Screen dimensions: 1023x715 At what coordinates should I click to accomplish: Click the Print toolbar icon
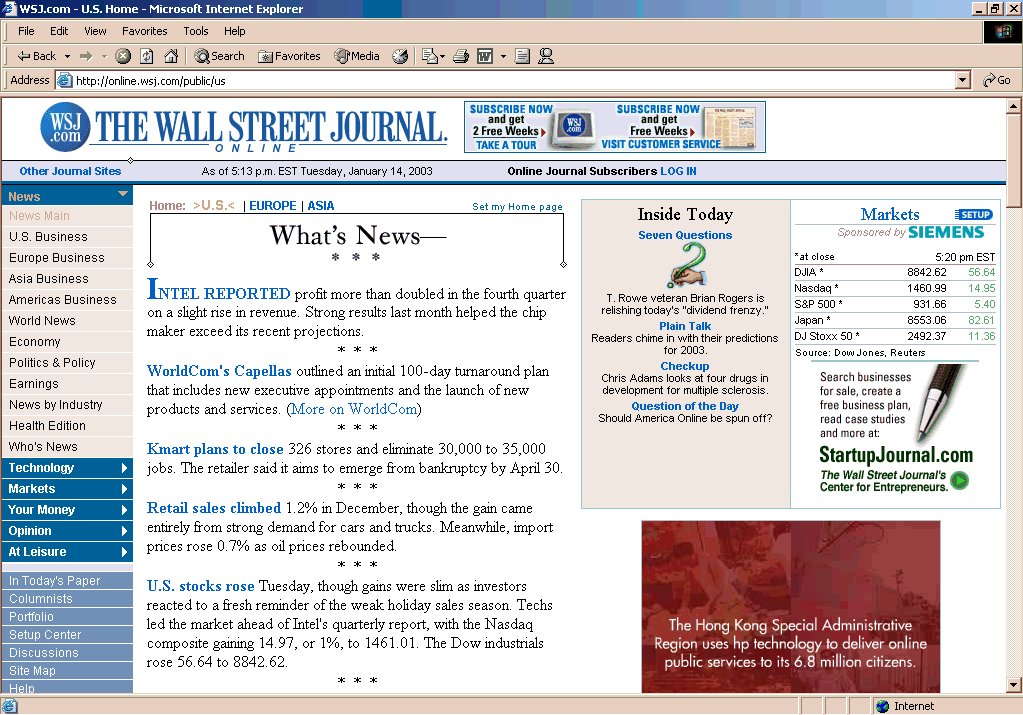click(461, 56)
